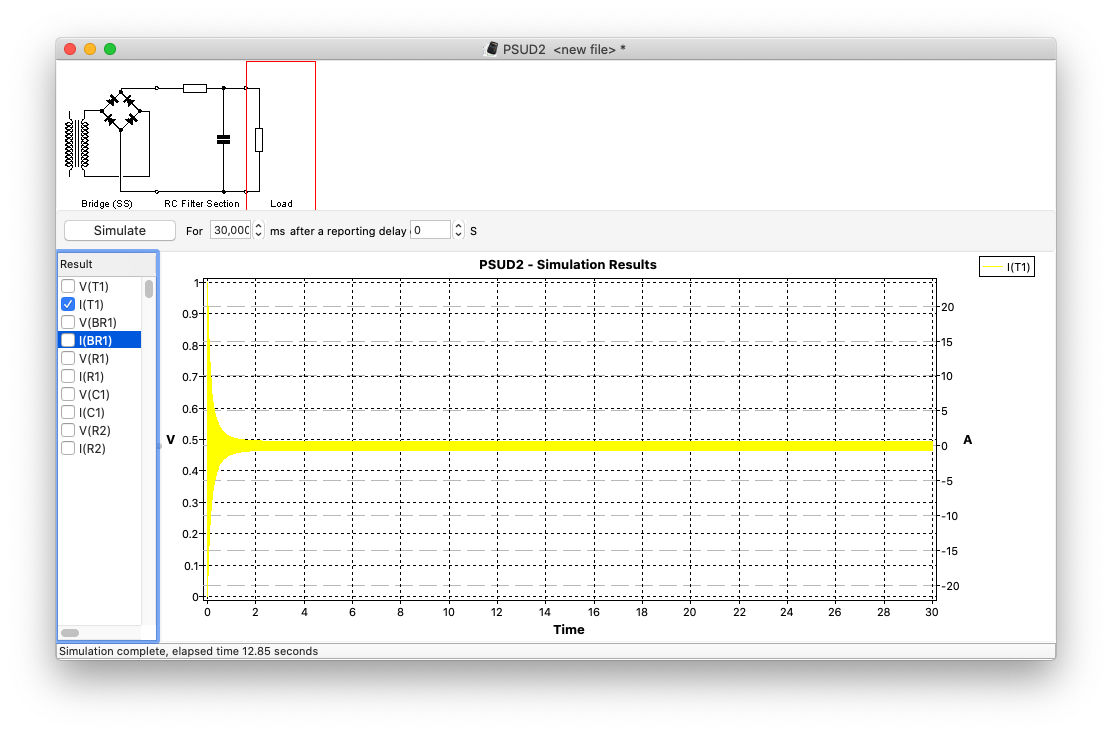Click the simulation duration stepper arrows

coord(259,230)
